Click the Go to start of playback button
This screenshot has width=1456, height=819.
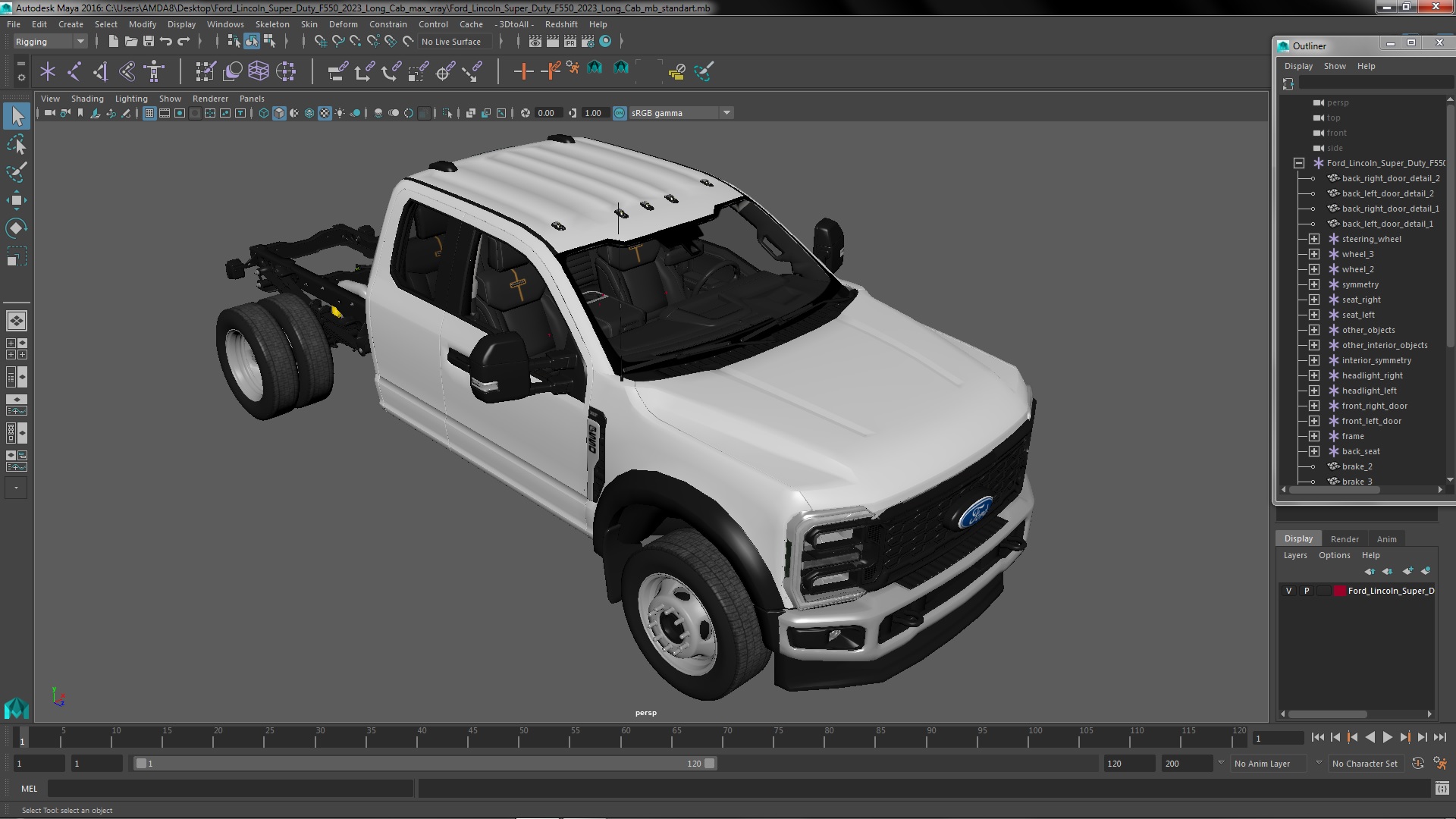[x=1317, y=737]
